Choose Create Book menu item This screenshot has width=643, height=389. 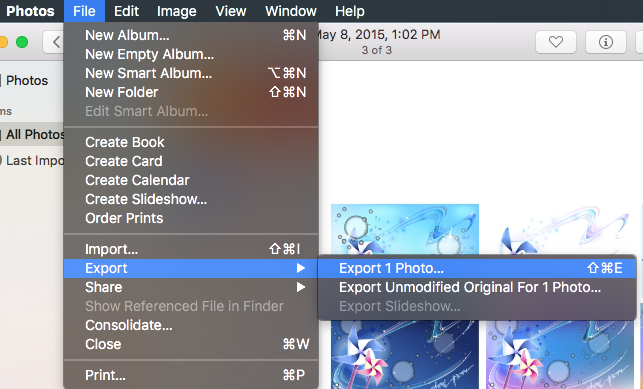pyautogui.click(x=191, y=142)
